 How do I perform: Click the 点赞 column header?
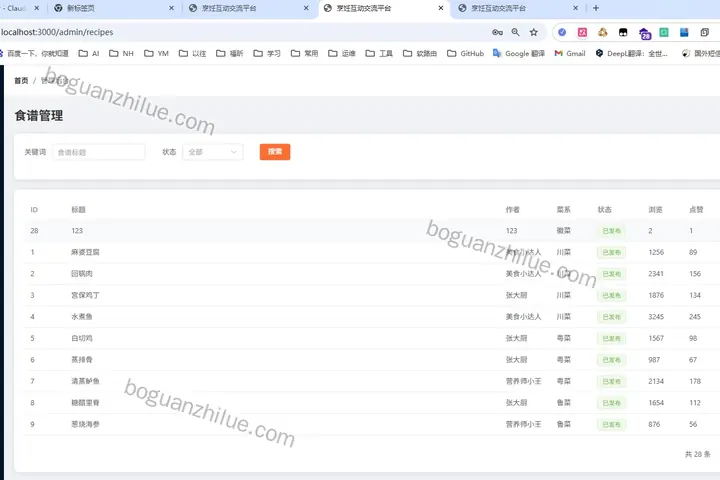tap(696, 209)
